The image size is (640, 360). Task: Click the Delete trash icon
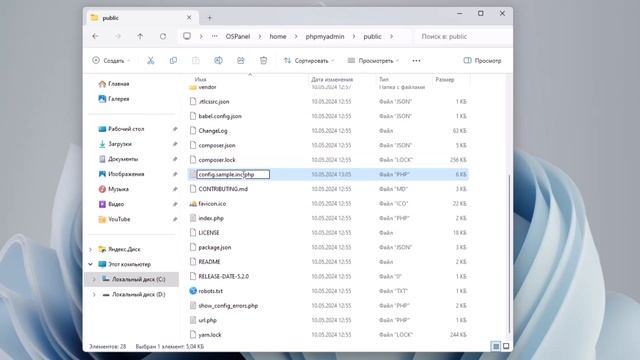pos(263,60)
